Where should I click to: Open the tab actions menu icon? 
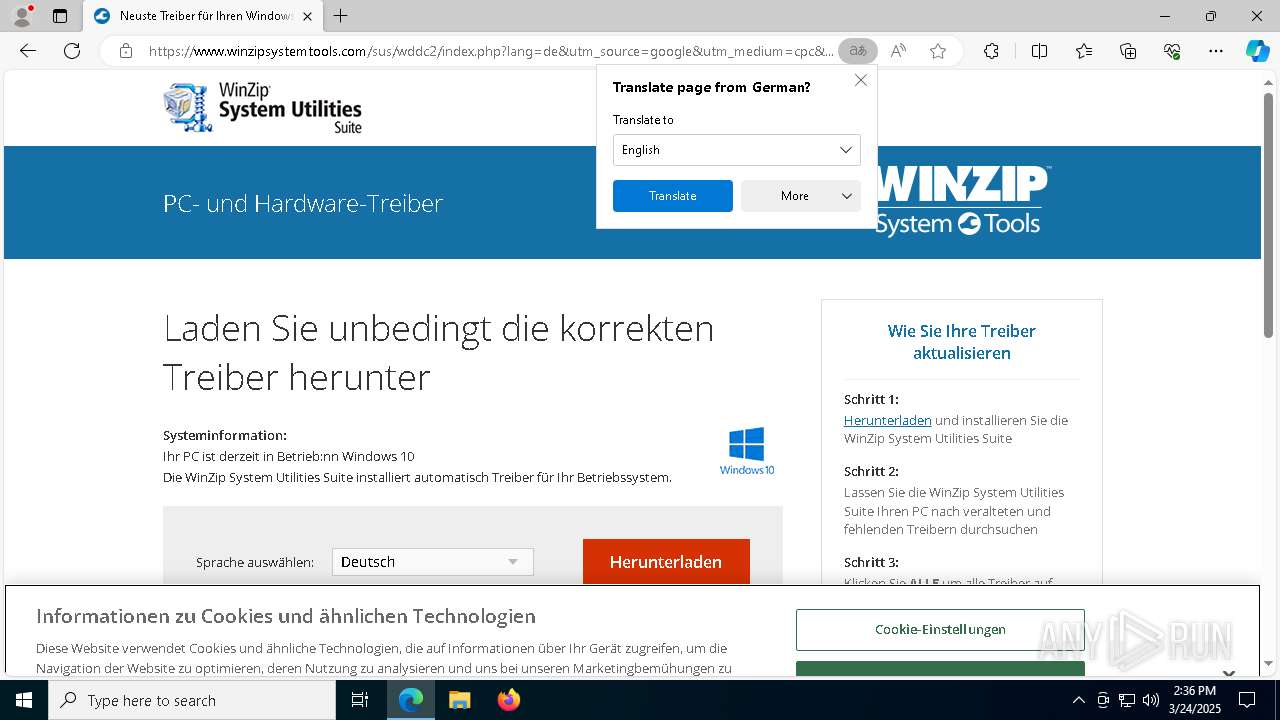click(60, 16)
